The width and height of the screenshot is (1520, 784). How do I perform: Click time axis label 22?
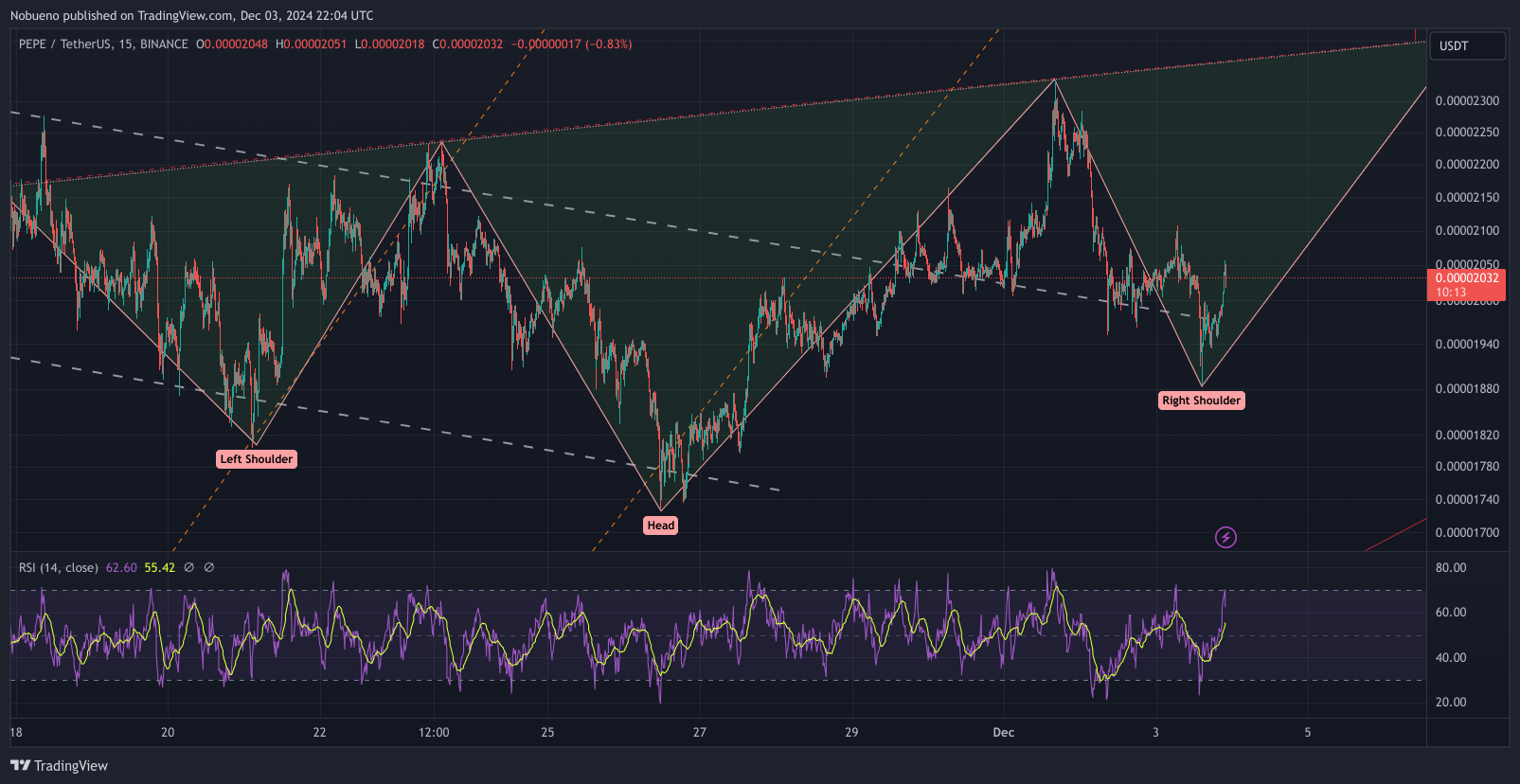point(319,732)
